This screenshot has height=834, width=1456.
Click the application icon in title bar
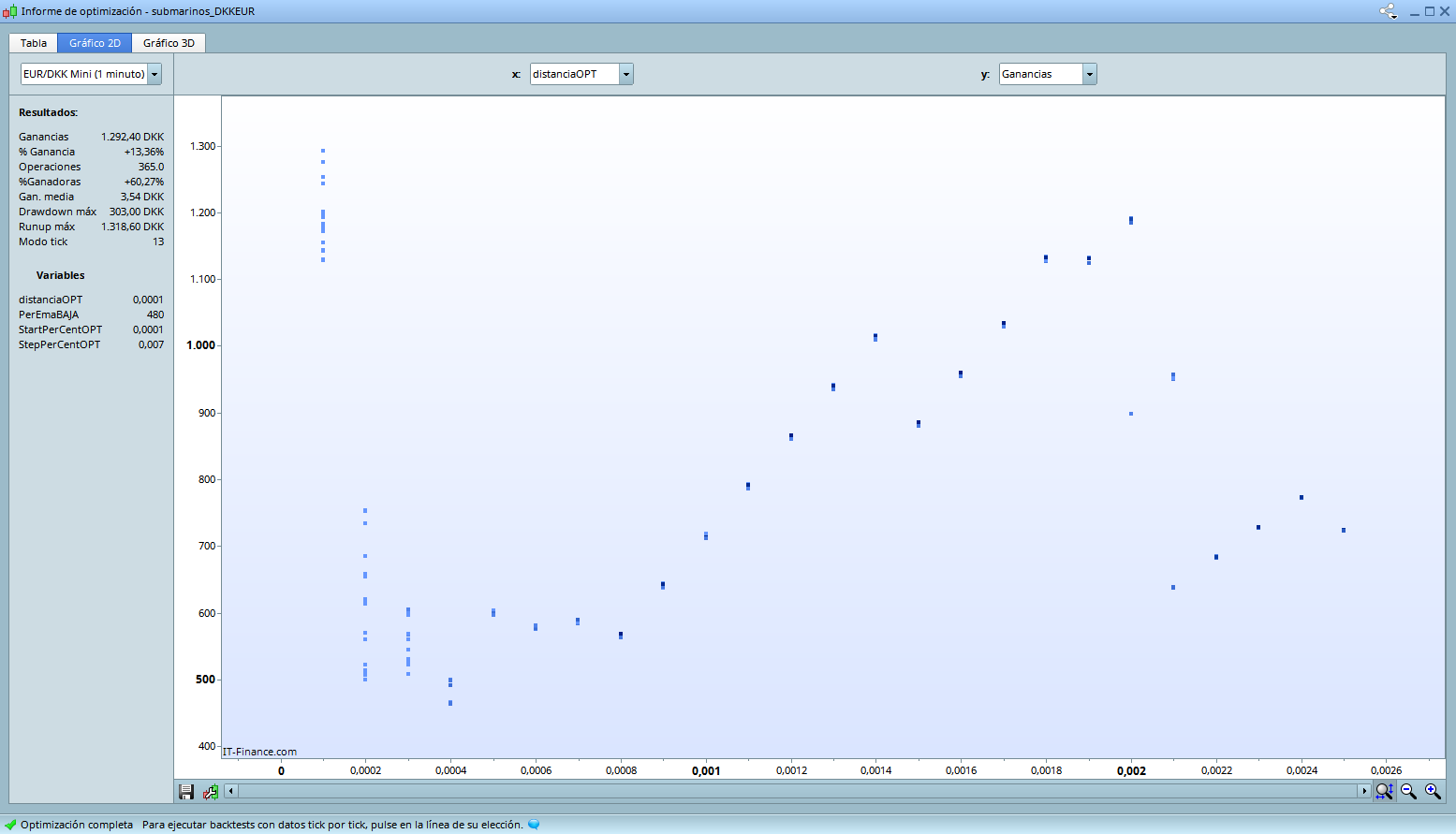(10, 11)
